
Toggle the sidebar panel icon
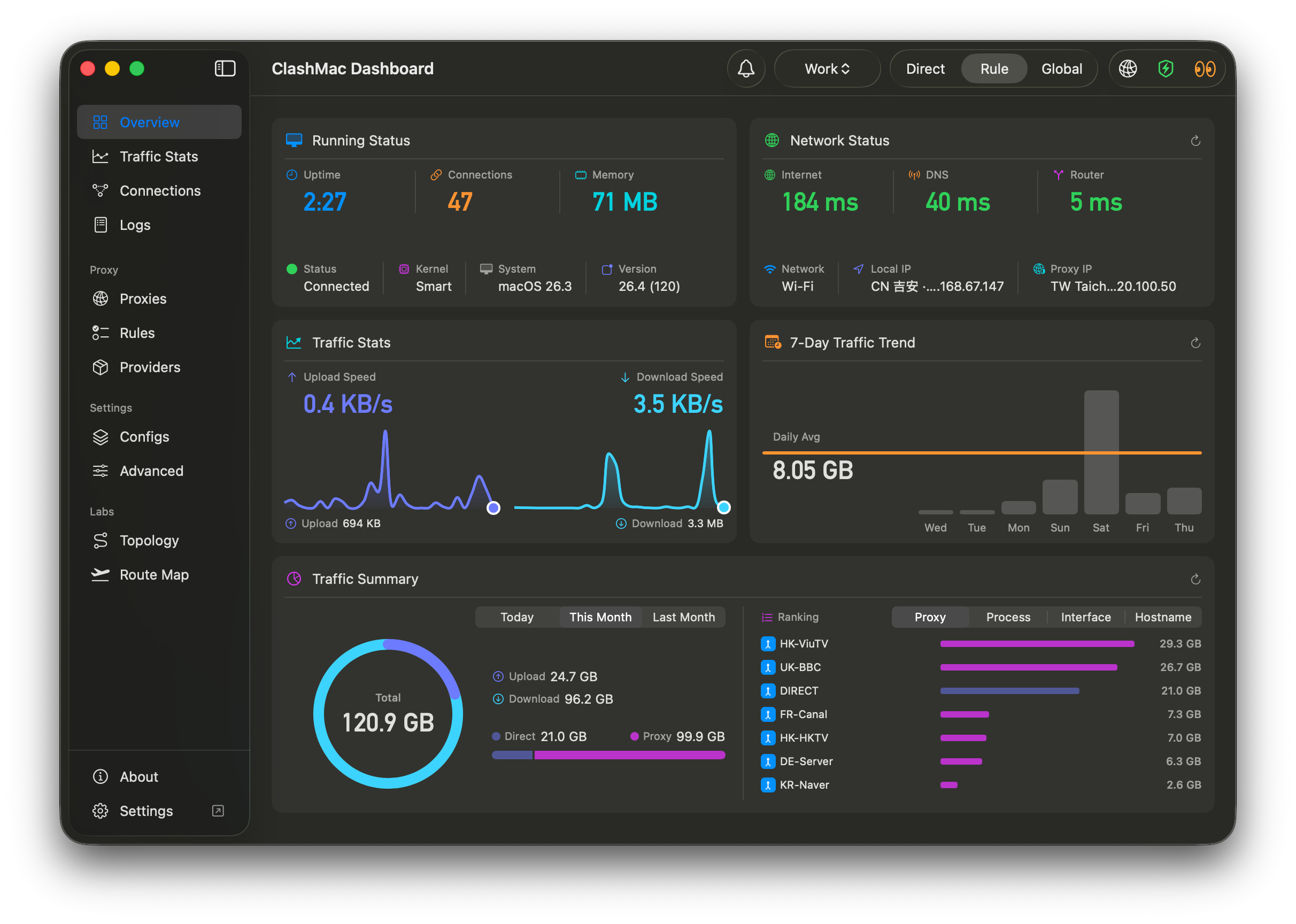tap(225, 69)
